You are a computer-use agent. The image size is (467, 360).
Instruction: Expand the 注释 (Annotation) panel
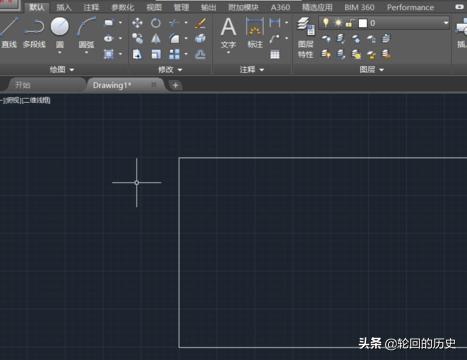coord(252,69)
